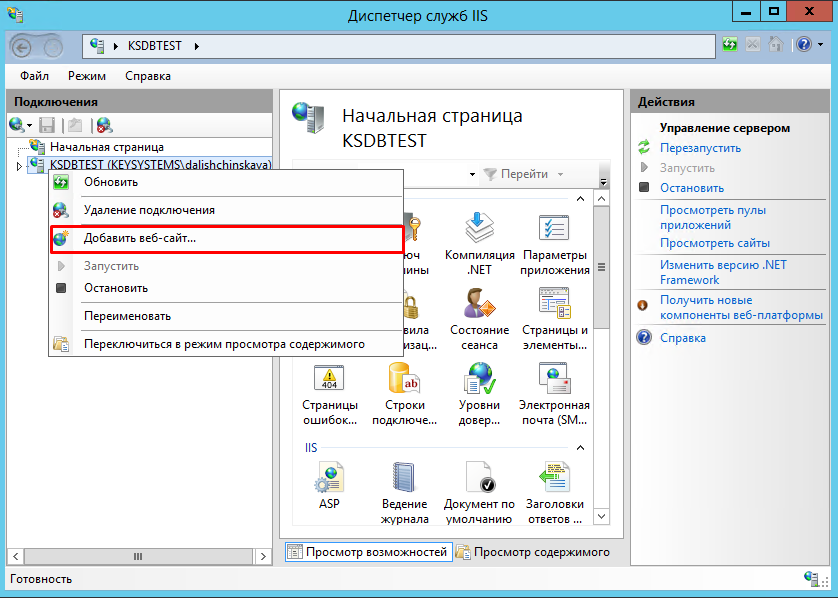Choose Остановить from context menu
The width and height of the screenshot is (838, 598).
pyautogui.click(x=226, y=288)
